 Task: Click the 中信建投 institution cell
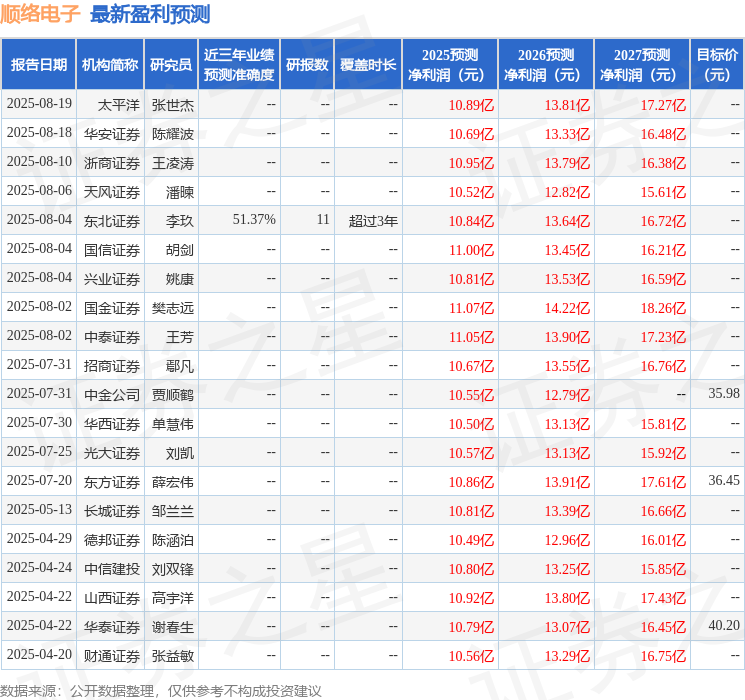coord(112,569)
